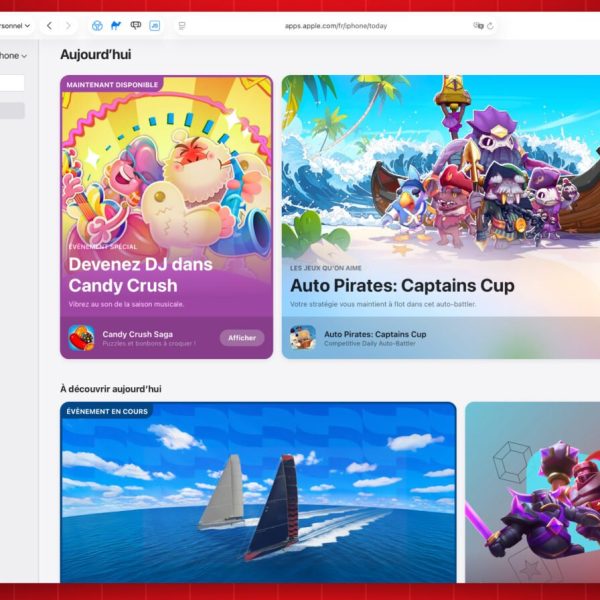Click 'Puzzles et bonbons à croquer !' subtitle
The image size is (600, 600).
(x=149, y=344)
